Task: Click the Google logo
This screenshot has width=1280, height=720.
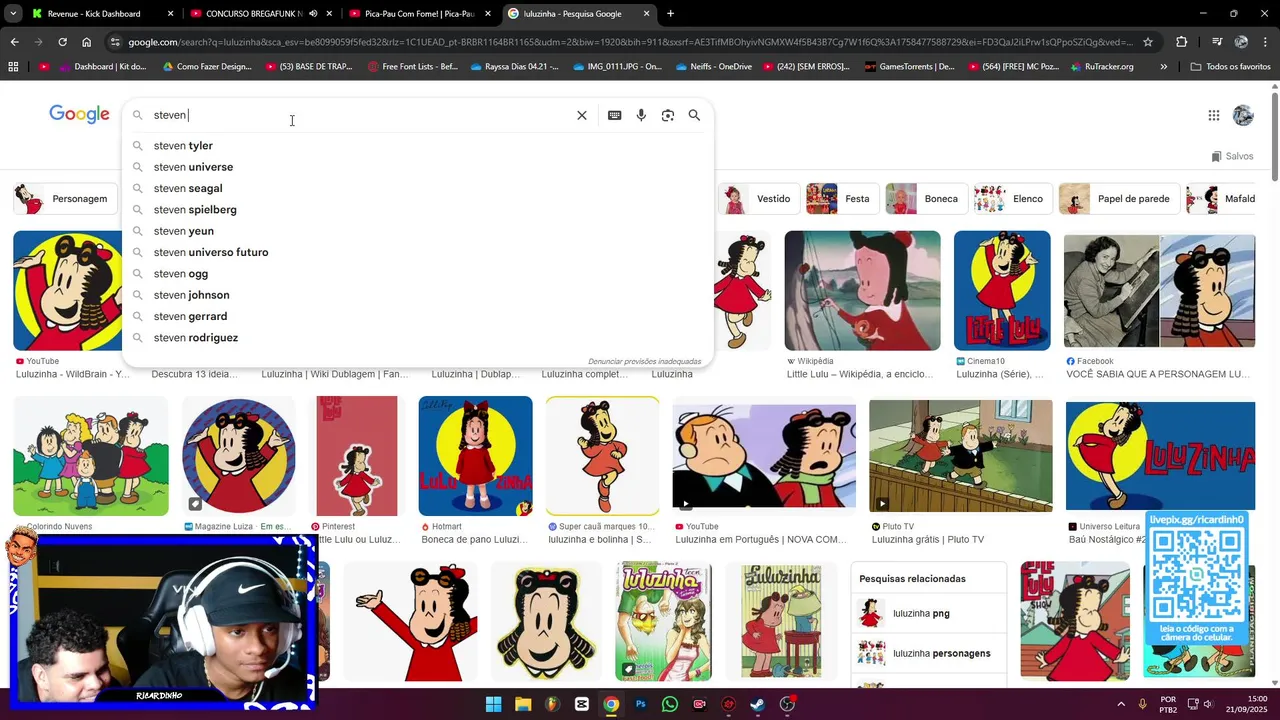Action: click(79, 114)
